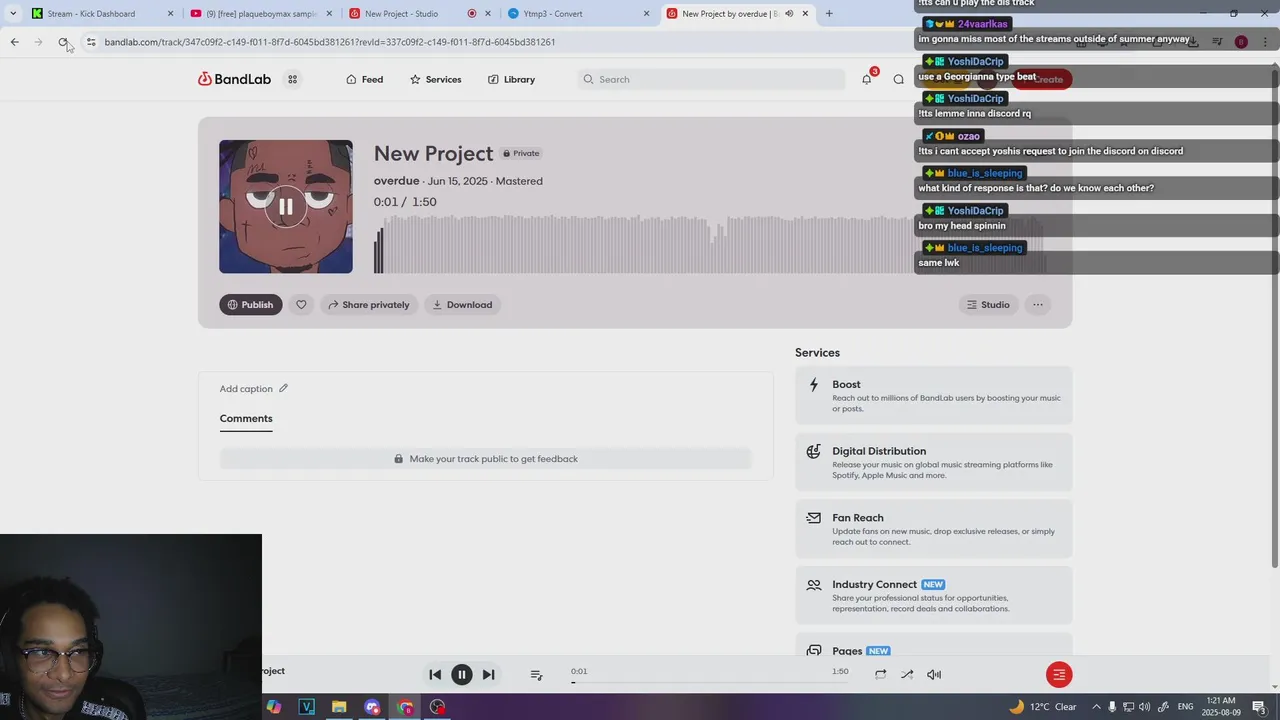Toggle repeat in the player
1280x720 pixels.
[x=880, y=675]
